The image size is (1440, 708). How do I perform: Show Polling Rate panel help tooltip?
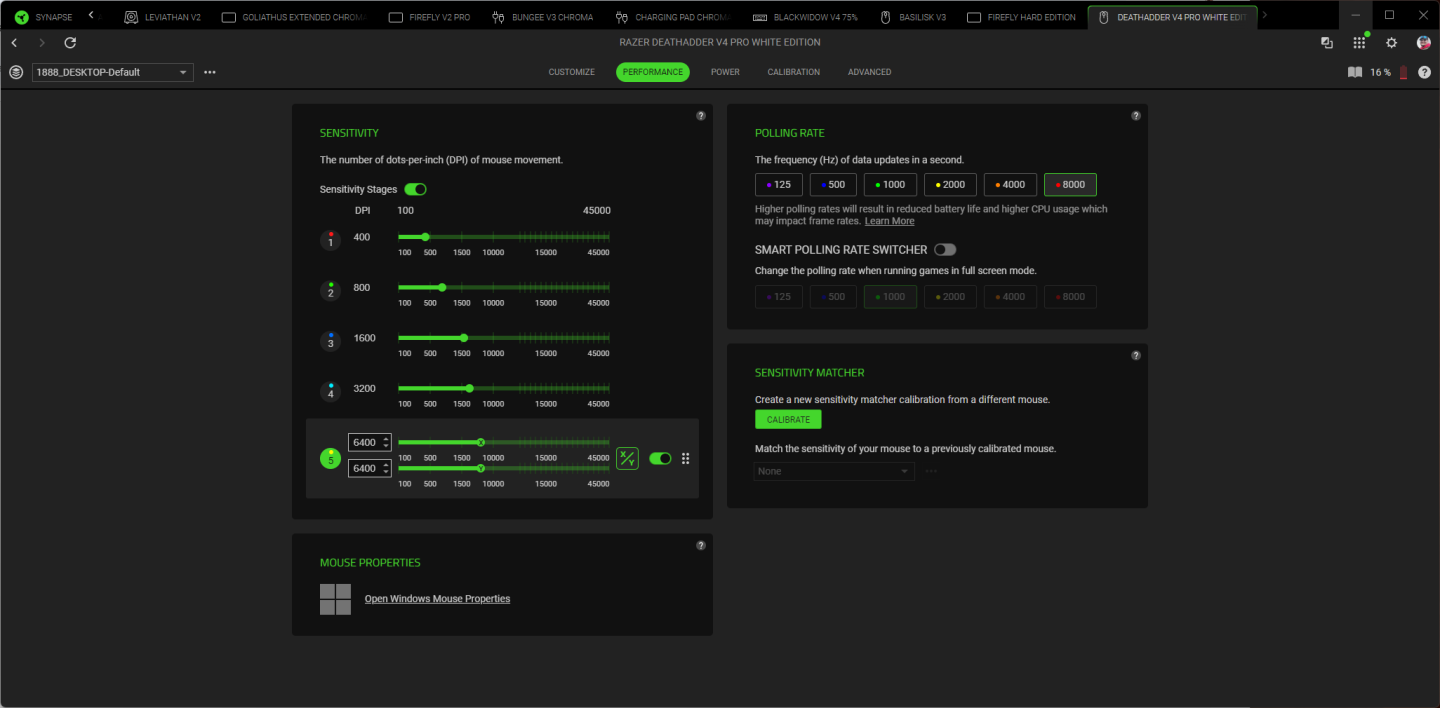tap(1136, 116)
